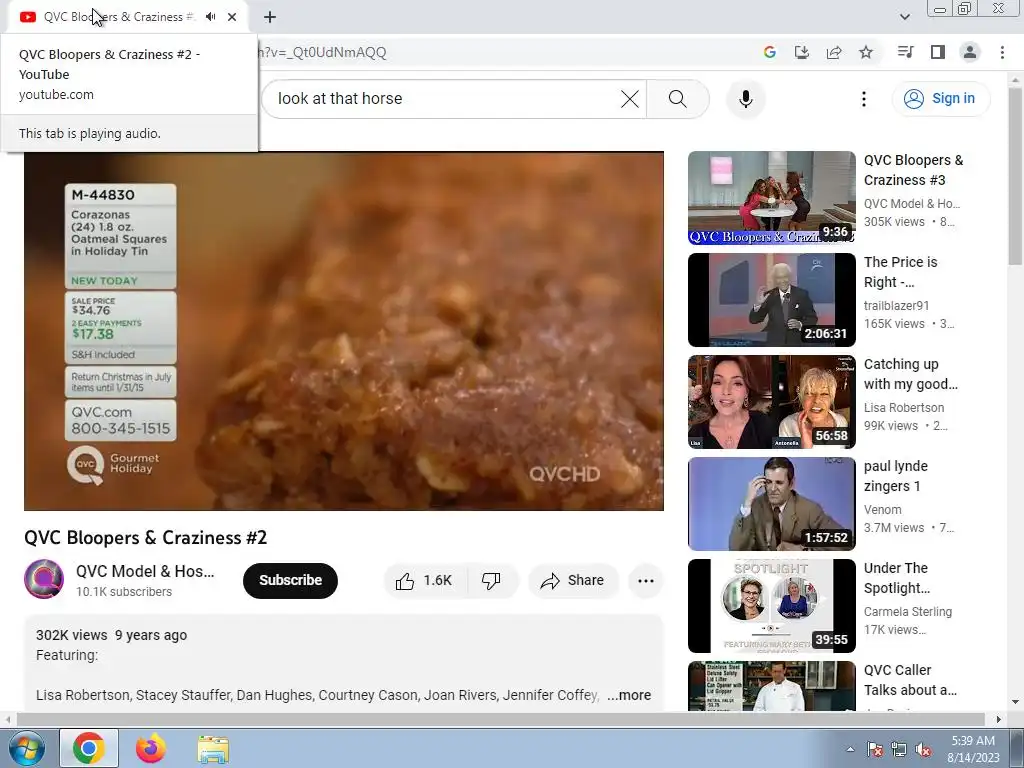Open Catching up with my good... thumbnail
Image resolution: width=1024 pixels, height=768 pixels.
(x=772, y=402)
